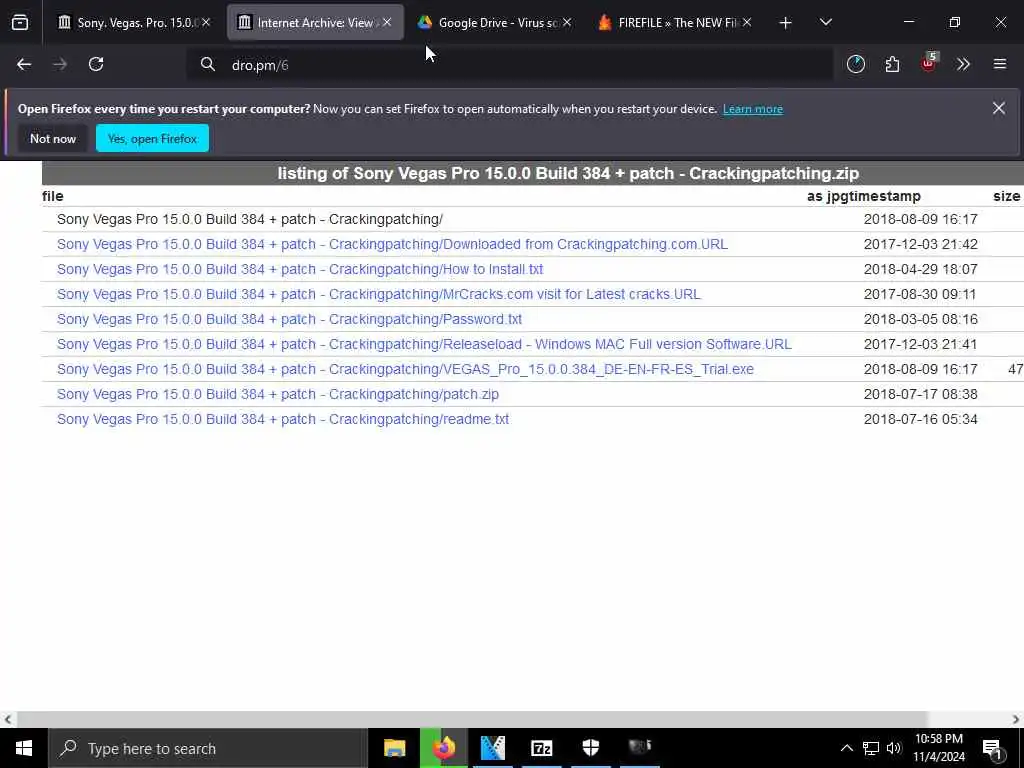1024x768 pixels.
Task: Open the blue-green app icon next to Firefox
Action: click(x=492, y=748)
